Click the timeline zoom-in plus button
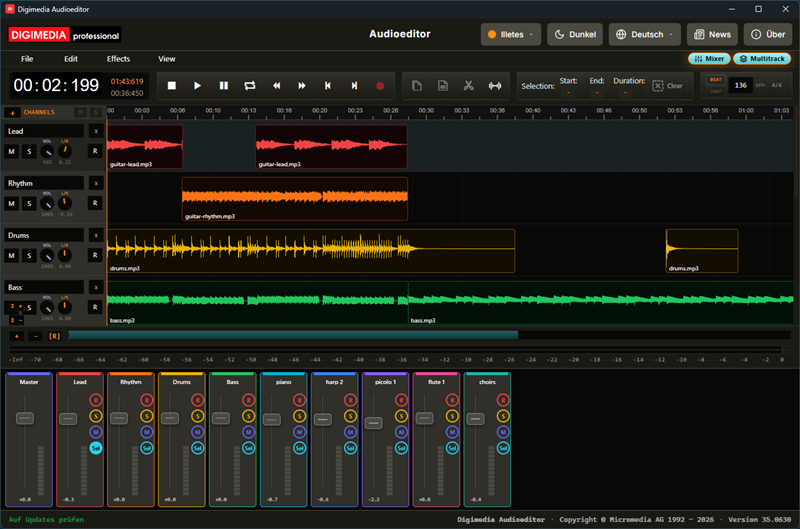 tap(17, 336)
